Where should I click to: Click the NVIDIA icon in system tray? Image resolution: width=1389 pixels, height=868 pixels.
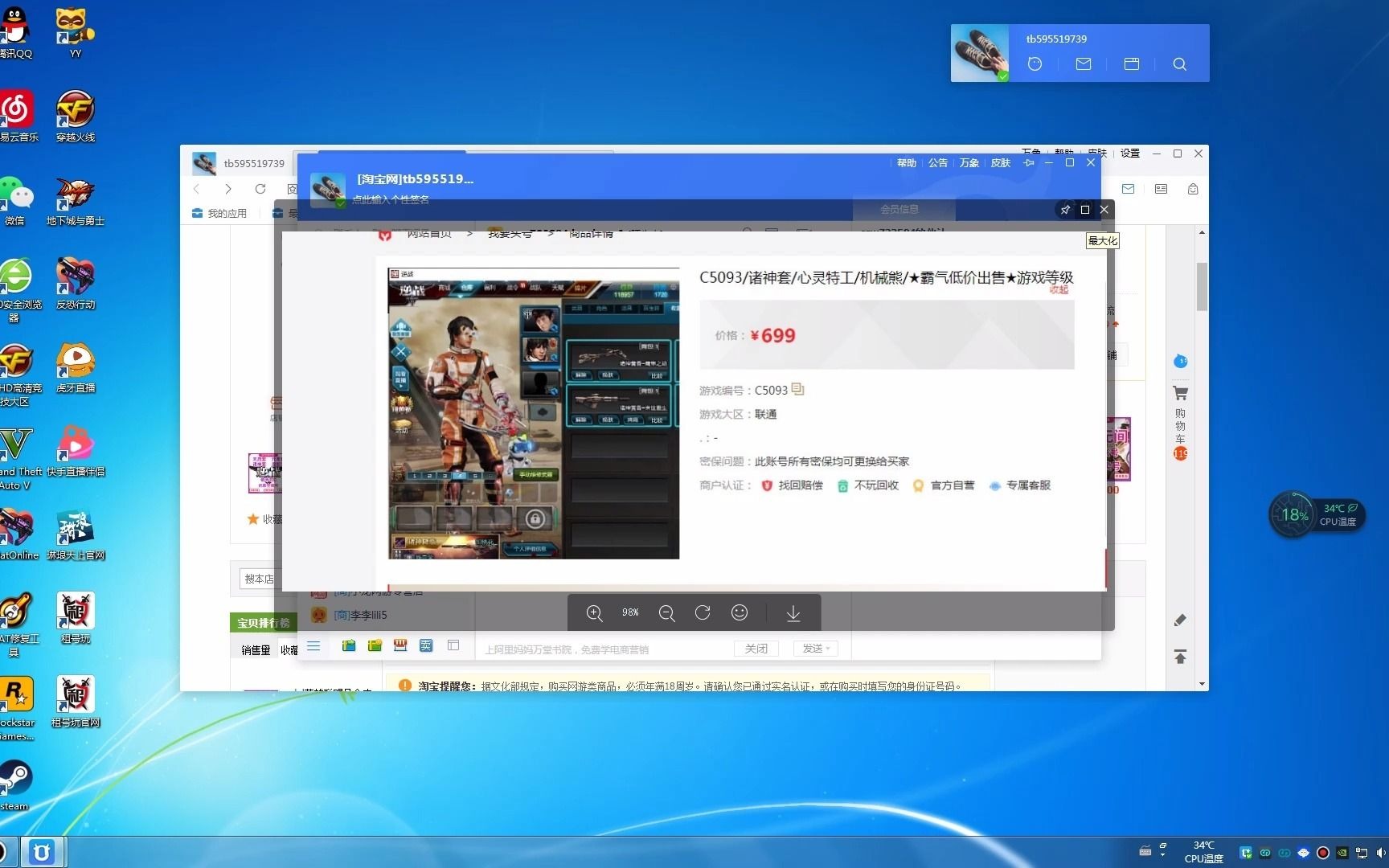click(x=1342, y=853)
